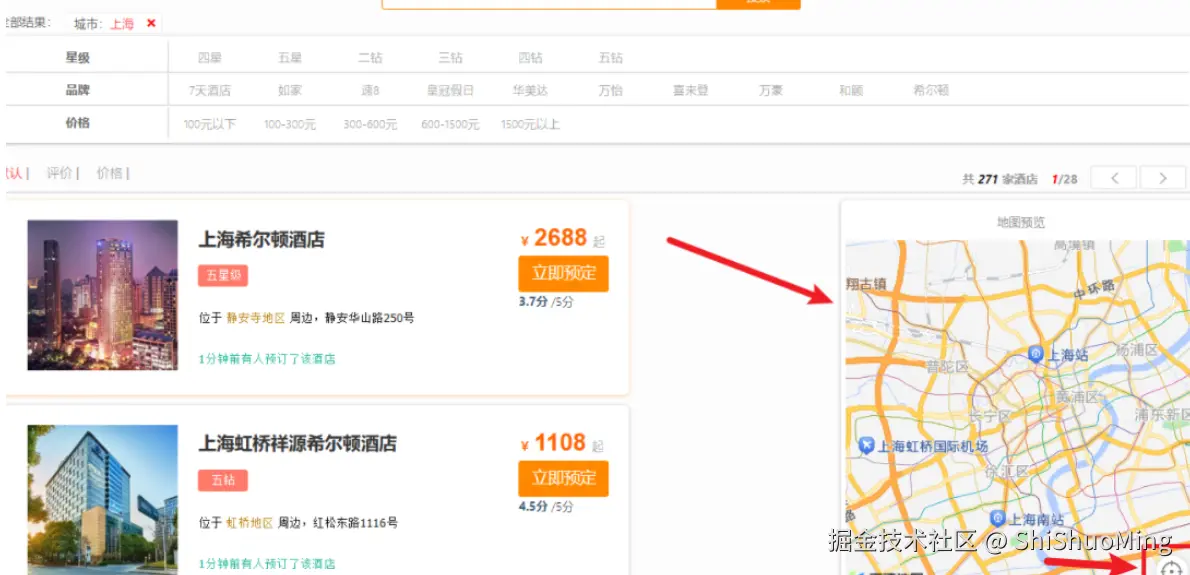Choose the 600-1500元 price range
Screen dimensions: 1190x575
click(x=451, y=124)
